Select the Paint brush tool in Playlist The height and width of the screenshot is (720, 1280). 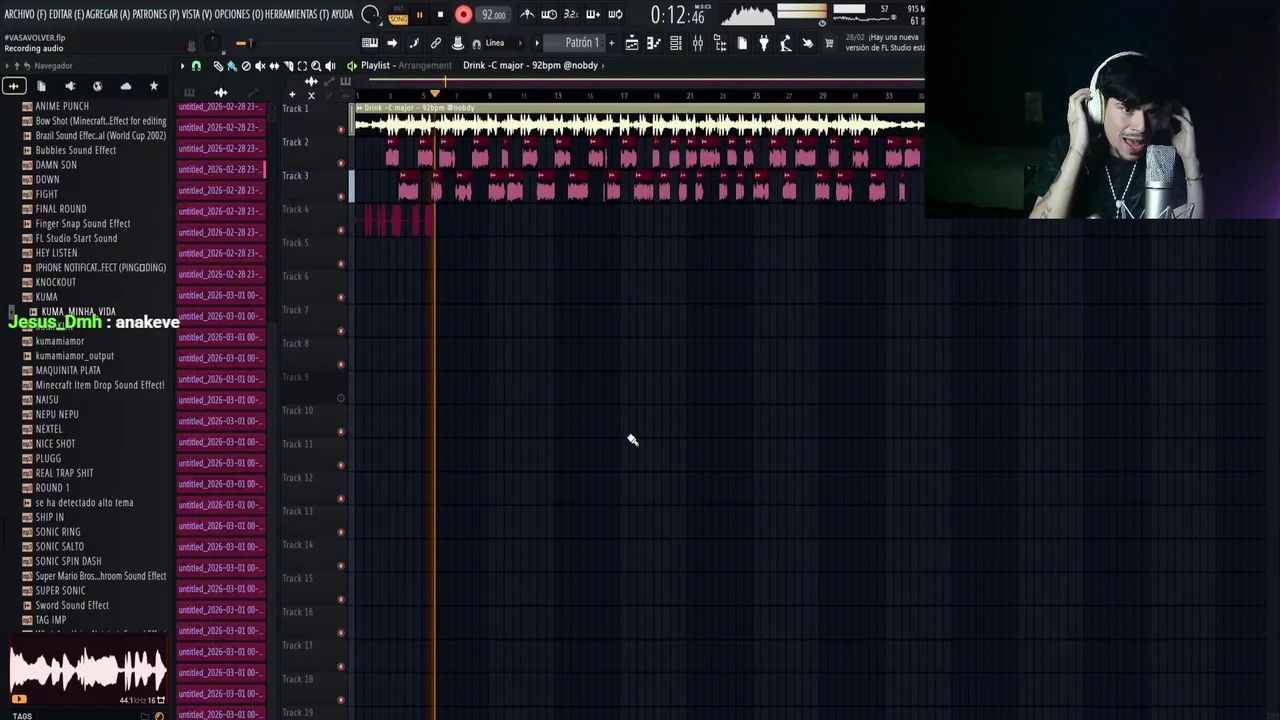pyautogui.click(x=232, y=66)
